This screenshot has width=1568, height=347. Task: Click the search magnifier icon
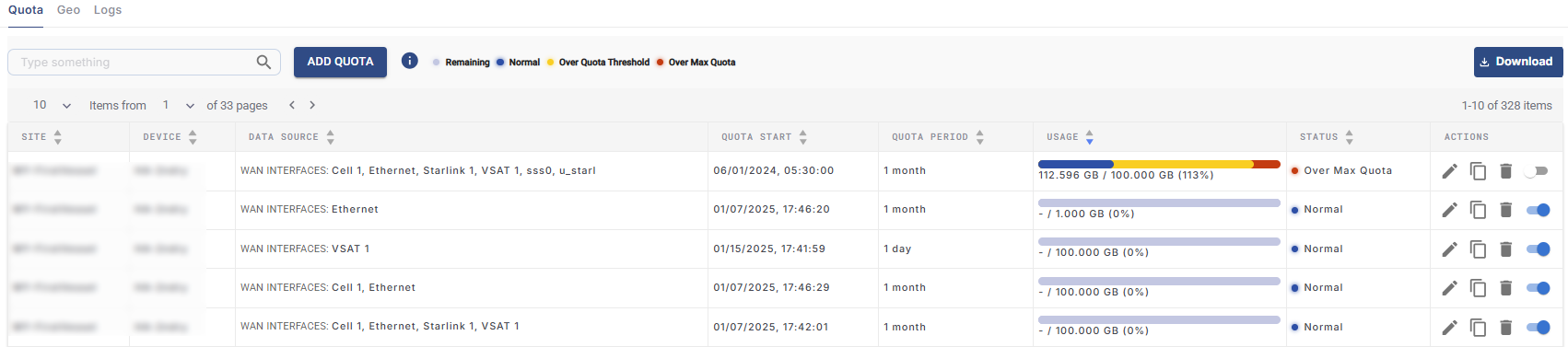[x=263, y=62]
